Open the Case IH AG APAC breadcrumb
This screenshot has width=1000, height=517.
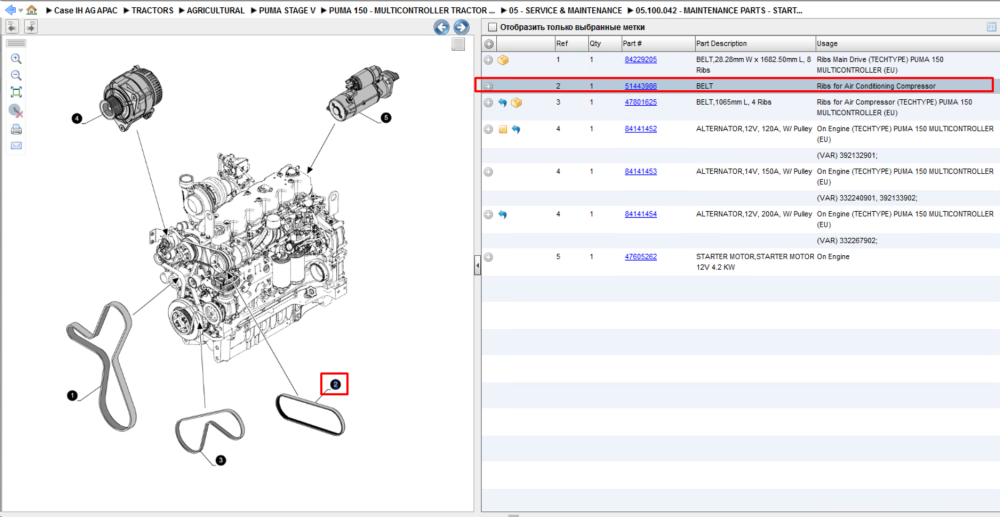coord(86,11)
